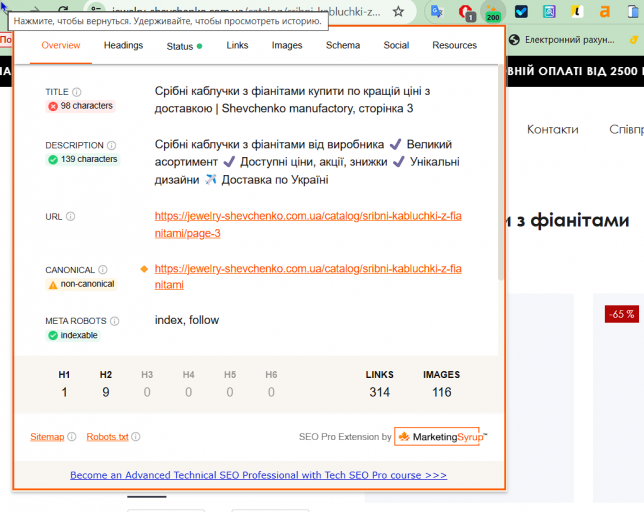The height and width of the screenshot is (512, 644).
Task: Click the info icon next to META ROBOTS
Action: (x=115, y=321)
